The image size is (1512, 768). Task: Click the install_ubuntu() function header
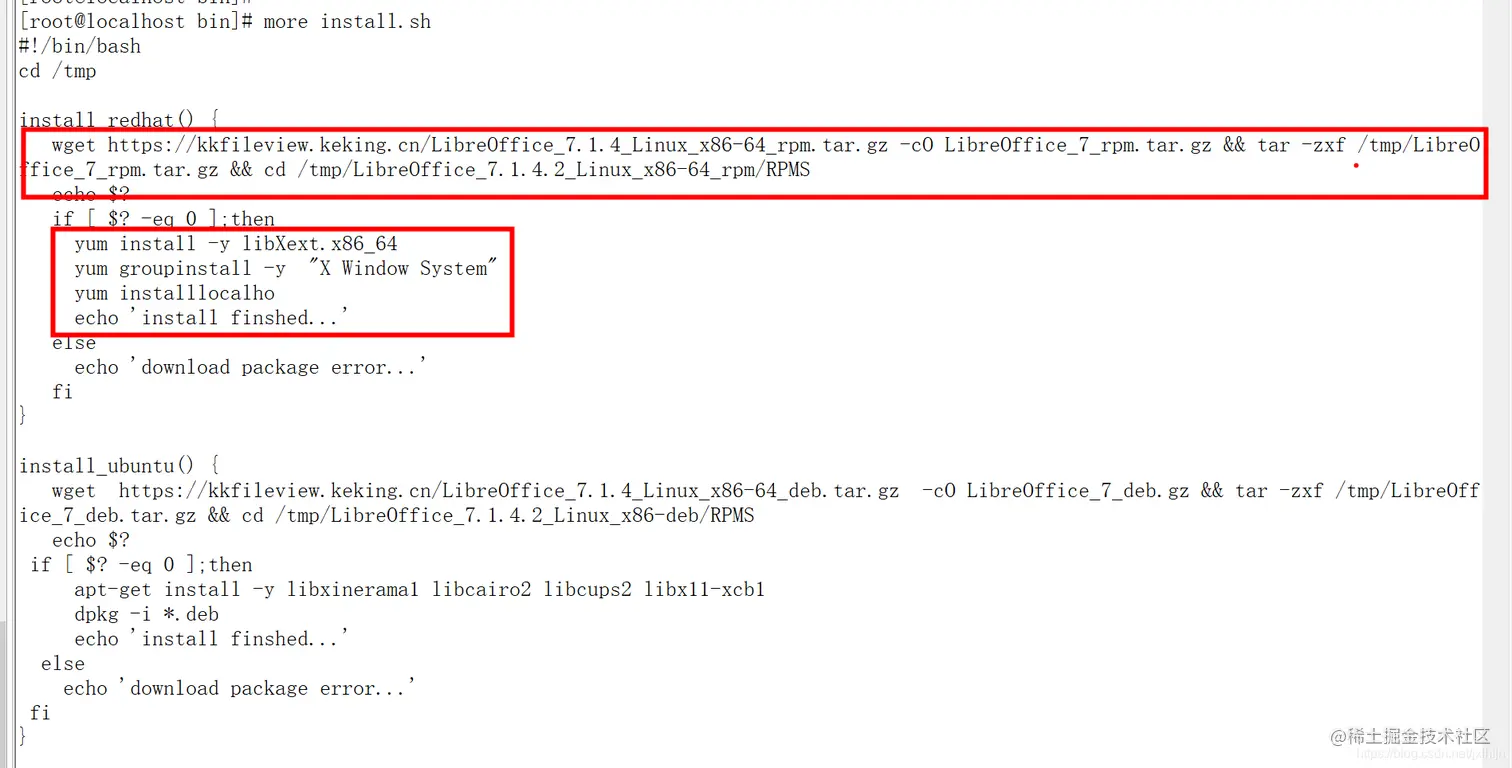pyautogui.click(x=119, y=466)
